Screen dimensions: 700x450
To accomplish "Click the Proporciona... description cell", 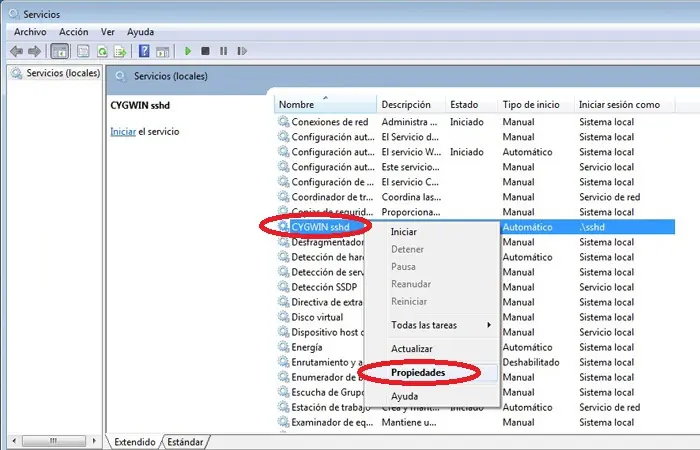I will (411, 212).
